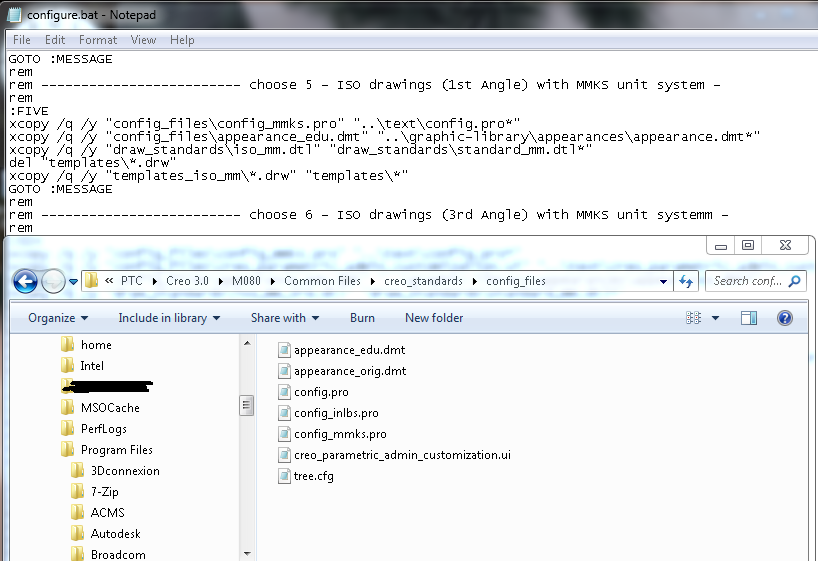Expand the arrow after PTC breadcrumb
Screen dimensions: 818x561
click(x=154, y=281)
